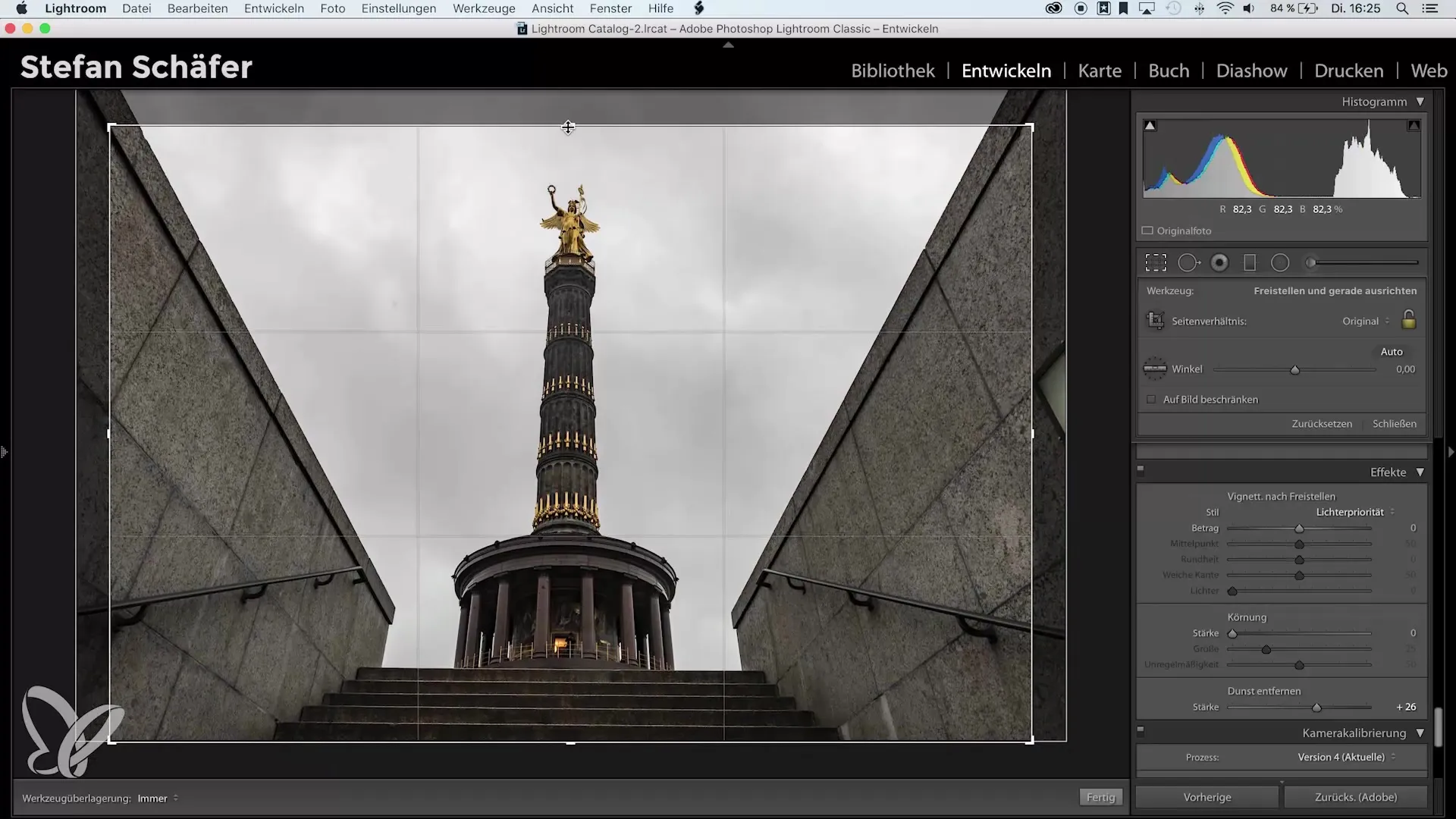The image size is (1456, 819).
Task: Open the Bluetooth status menu
Action: click(x=1199, y=8)
